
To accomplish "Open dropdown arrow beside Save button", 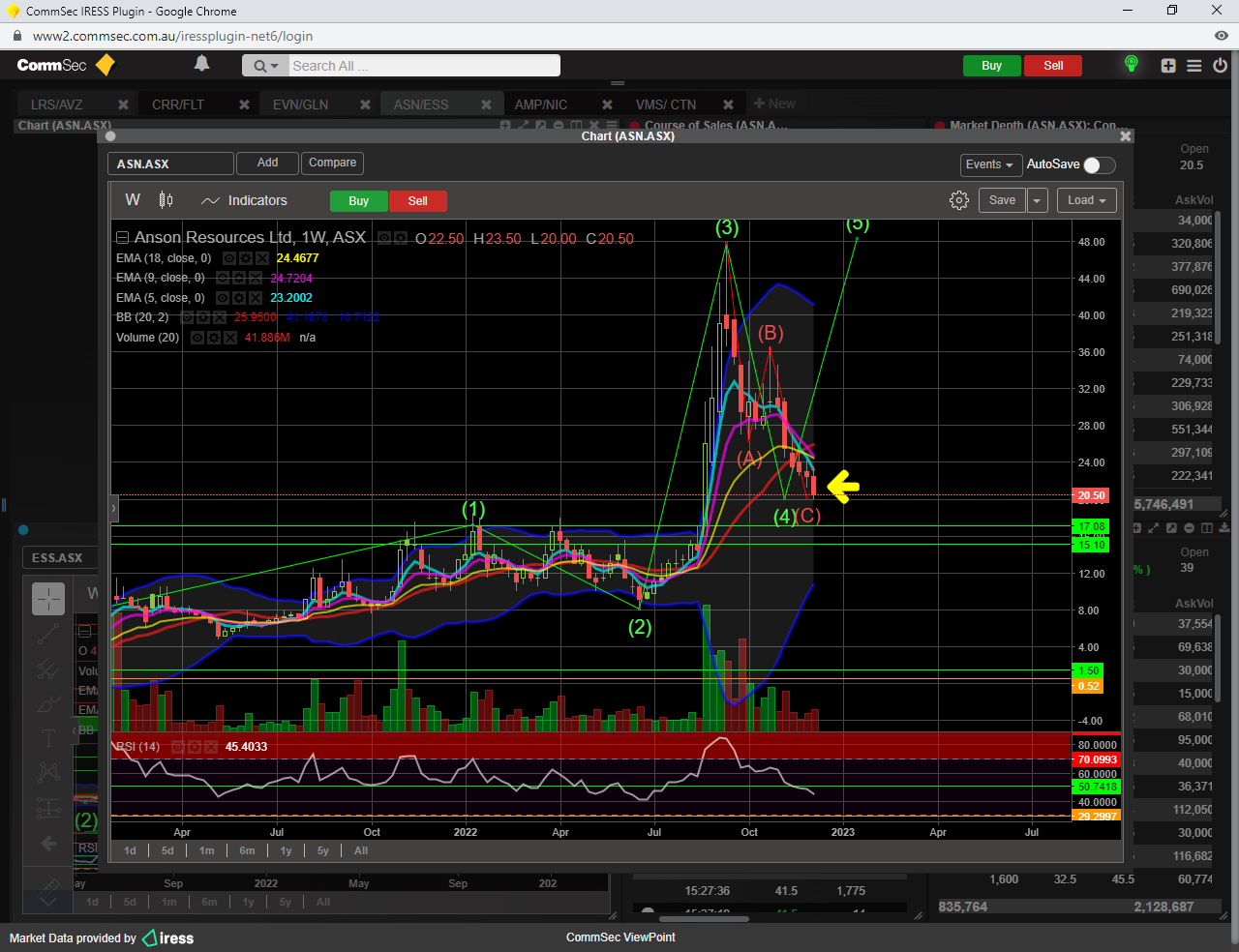I will (x=1037, y=200).
